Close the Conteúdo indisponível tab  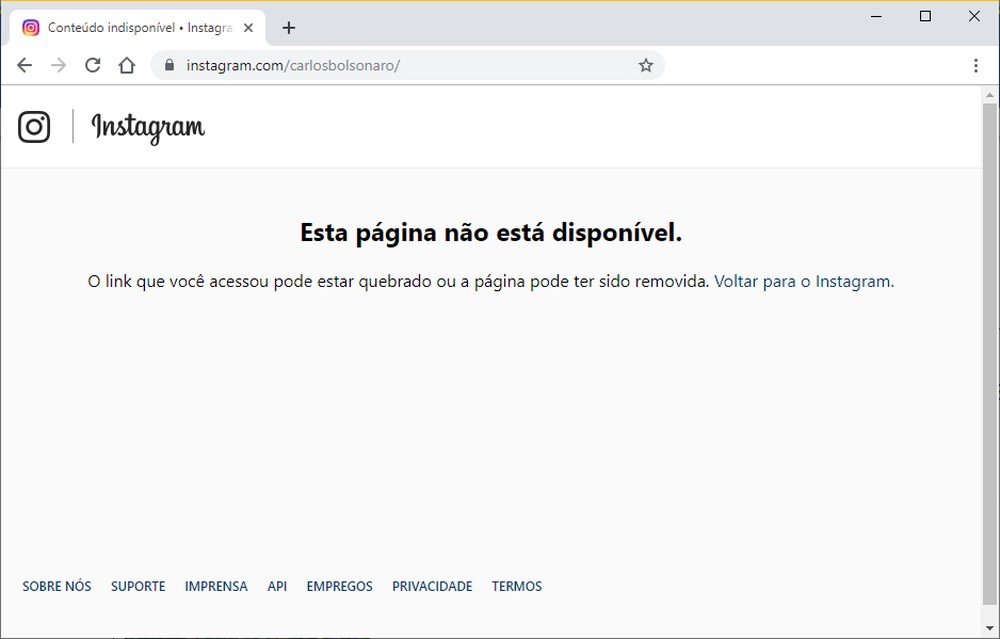click(249, 27)
